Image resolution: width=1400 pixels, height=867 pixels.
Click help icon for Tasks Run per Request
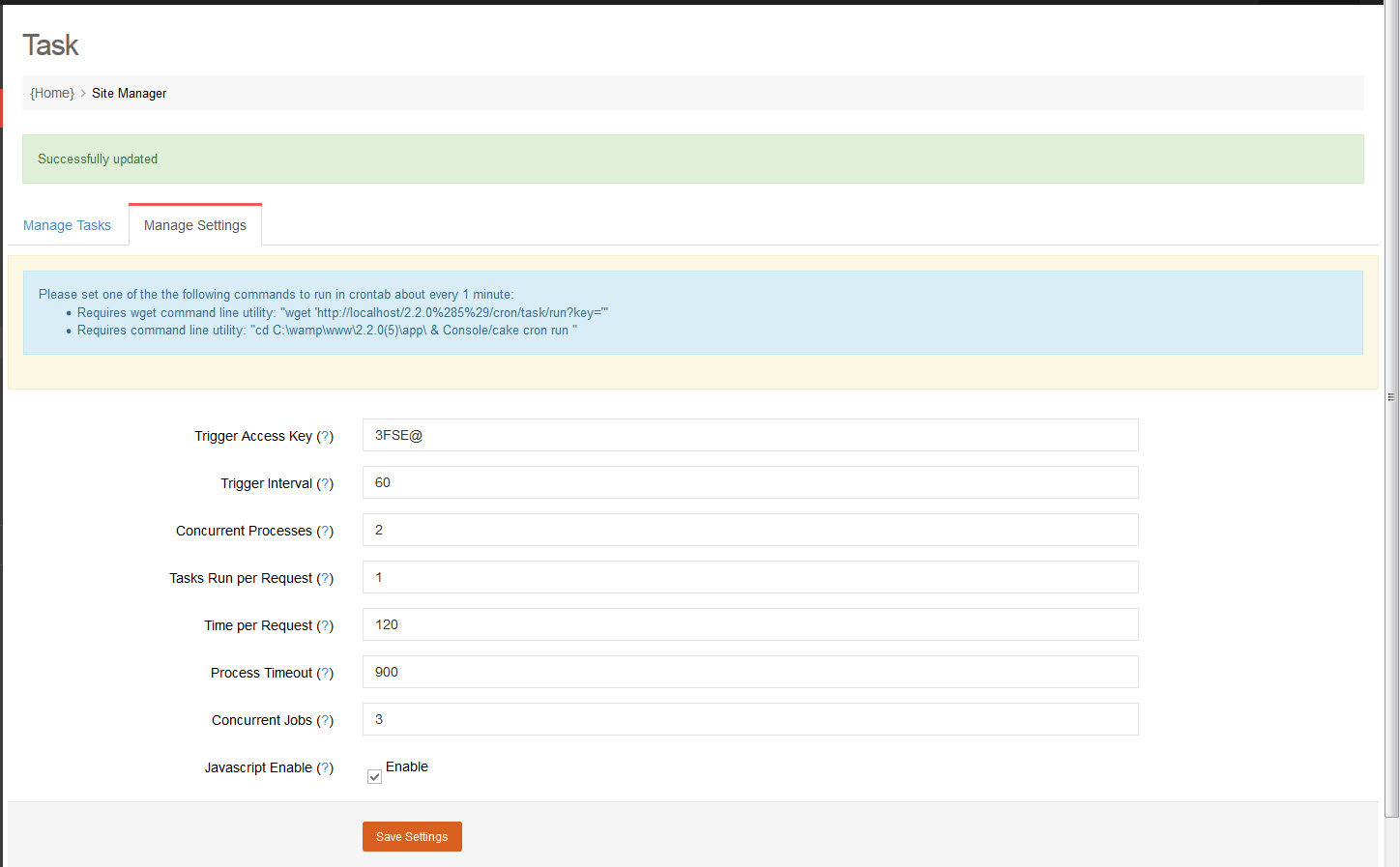pos(325,579)
